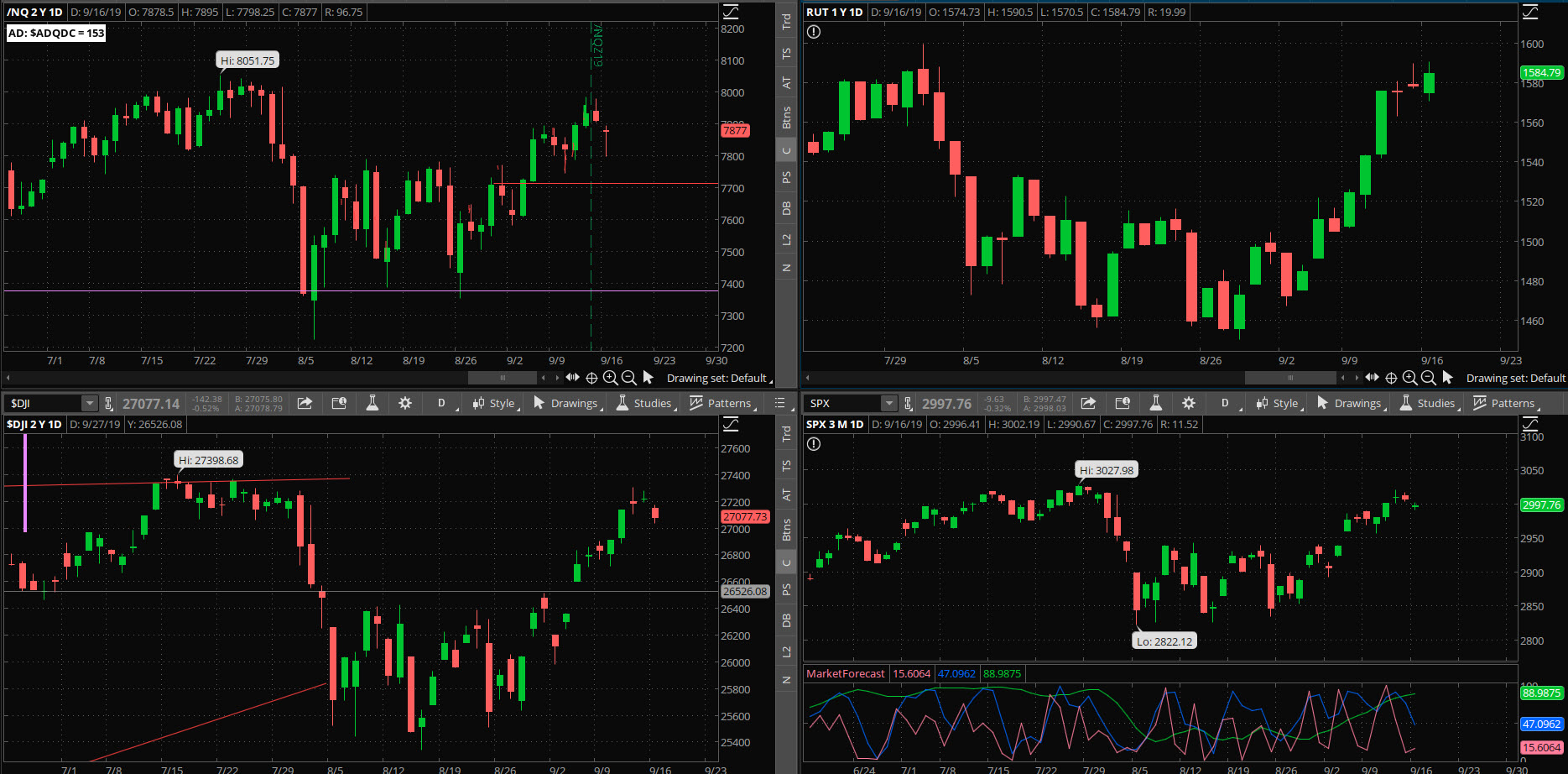This screenshot has width=1568, height=774.
Task: Open chart settings gear in SPX toolbar
Action: point(1189,403)
